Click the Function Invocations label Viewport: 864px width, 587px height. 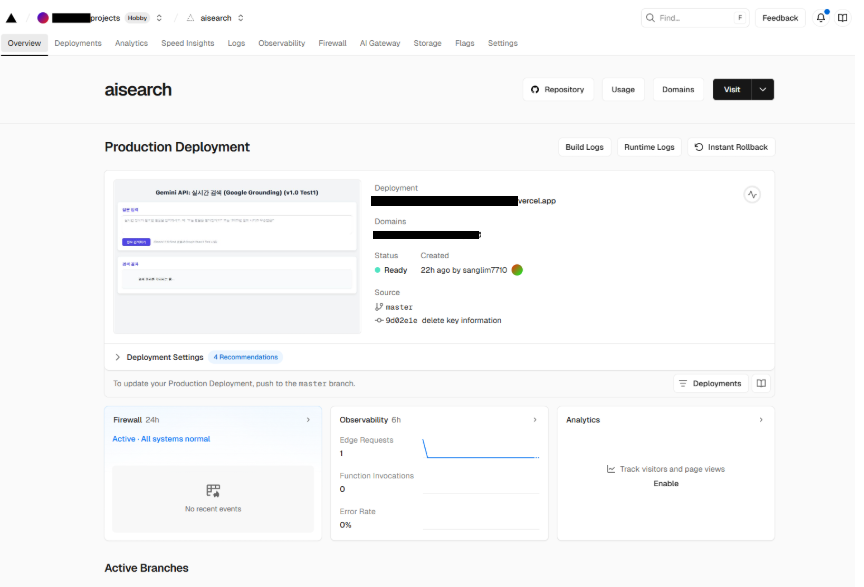376,476
